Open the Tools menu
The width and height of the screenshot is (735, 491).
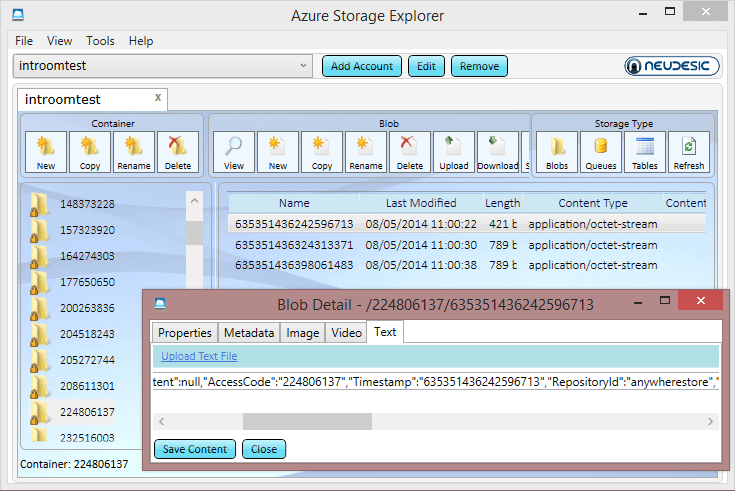(100, 41)
